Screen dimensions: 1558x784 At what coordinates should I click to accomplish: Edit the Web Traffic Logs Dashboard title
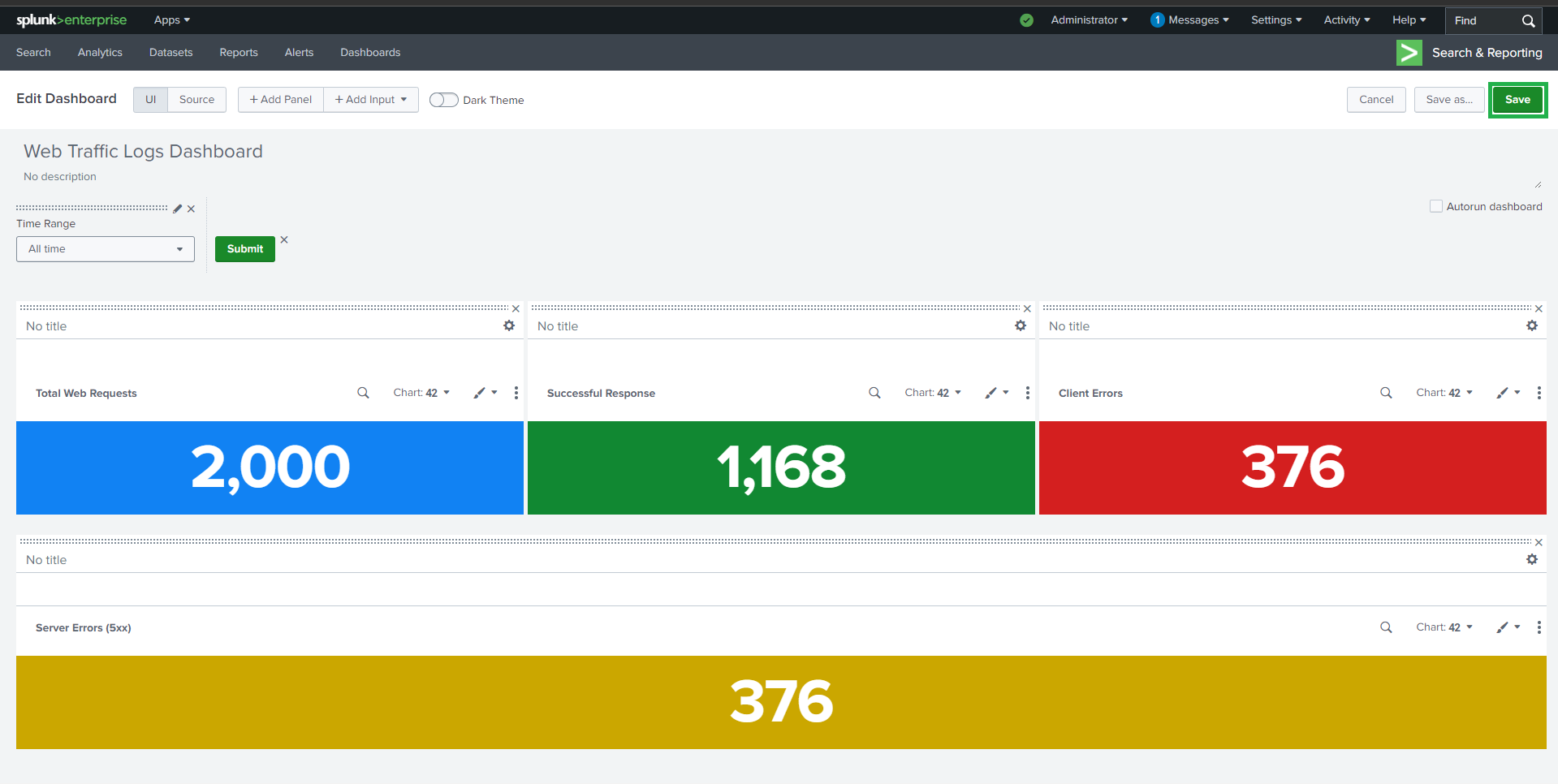(x=143, y=152)
